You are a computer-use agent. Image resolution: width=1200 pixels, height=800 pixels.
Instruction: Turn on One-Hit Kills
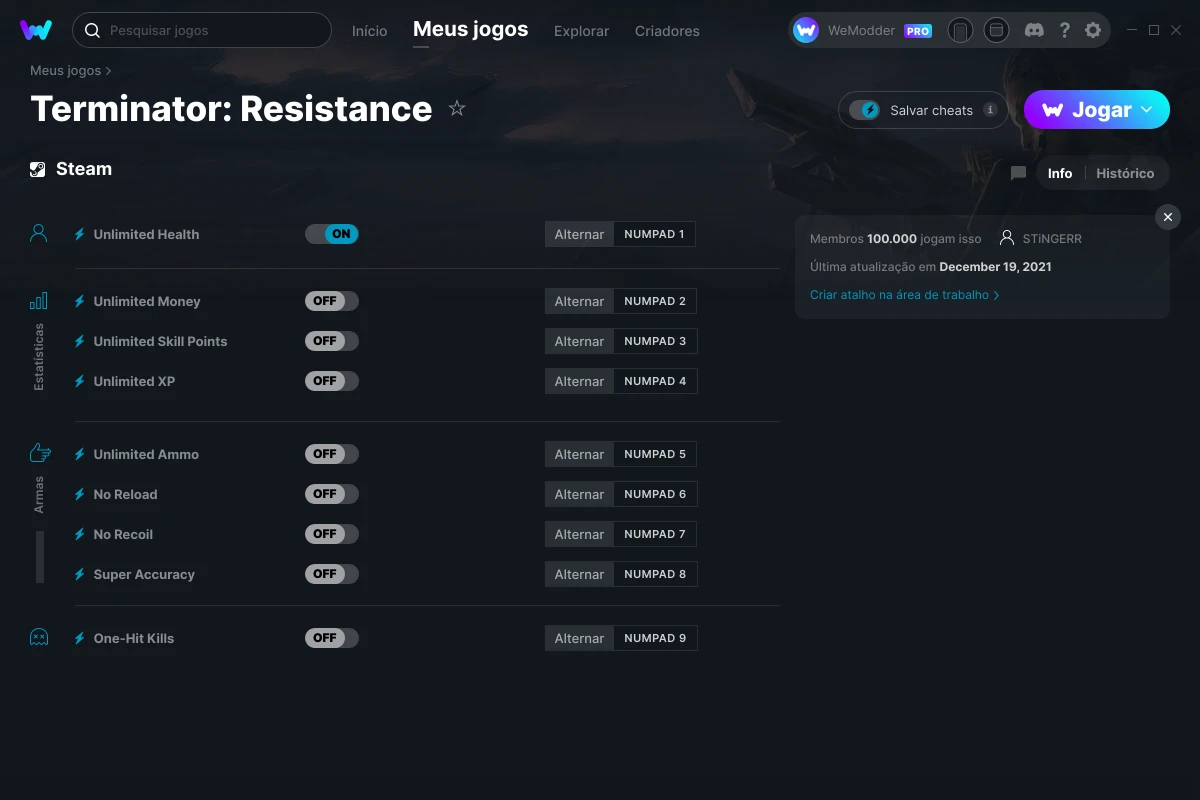pyautogui.click(x=332, y=638)
